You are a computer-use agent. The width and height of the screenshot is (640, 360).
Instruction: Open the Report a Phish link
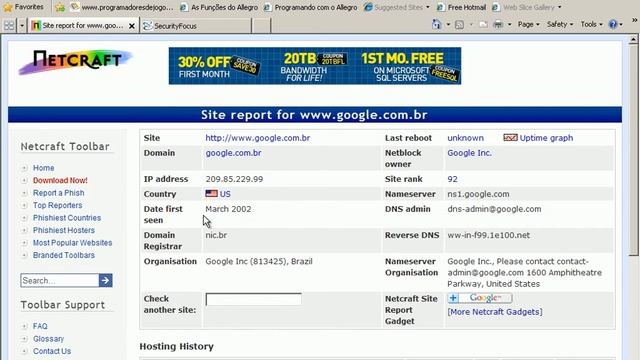[58, 193]
